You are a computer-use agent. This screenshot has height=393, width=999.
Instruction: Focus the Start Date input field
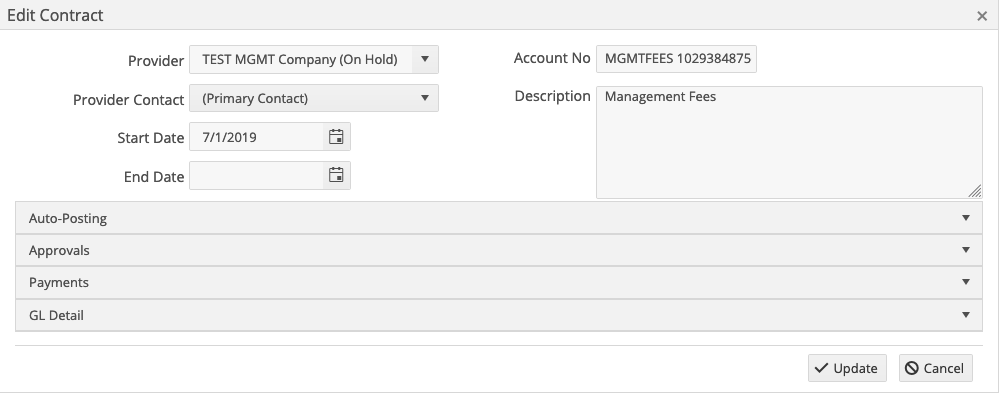[256, 137]
